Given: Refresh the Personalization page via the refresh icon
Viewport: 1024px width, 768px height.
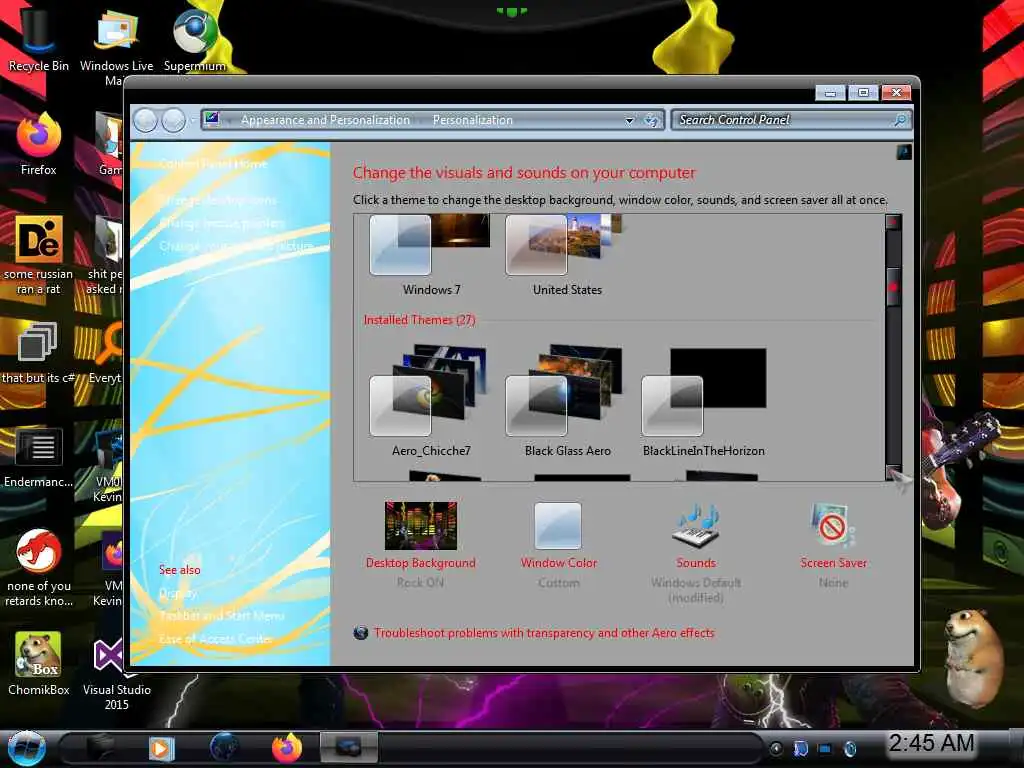Looking at the screenshot, I should (651, 120).
